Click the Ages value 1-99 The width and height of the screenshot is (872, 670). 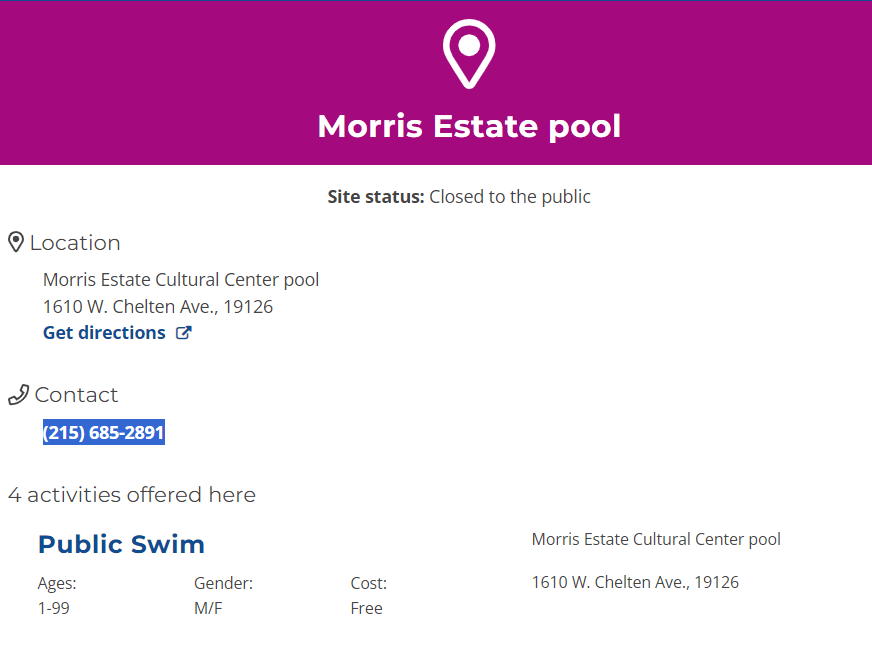(x=54, y=608)
